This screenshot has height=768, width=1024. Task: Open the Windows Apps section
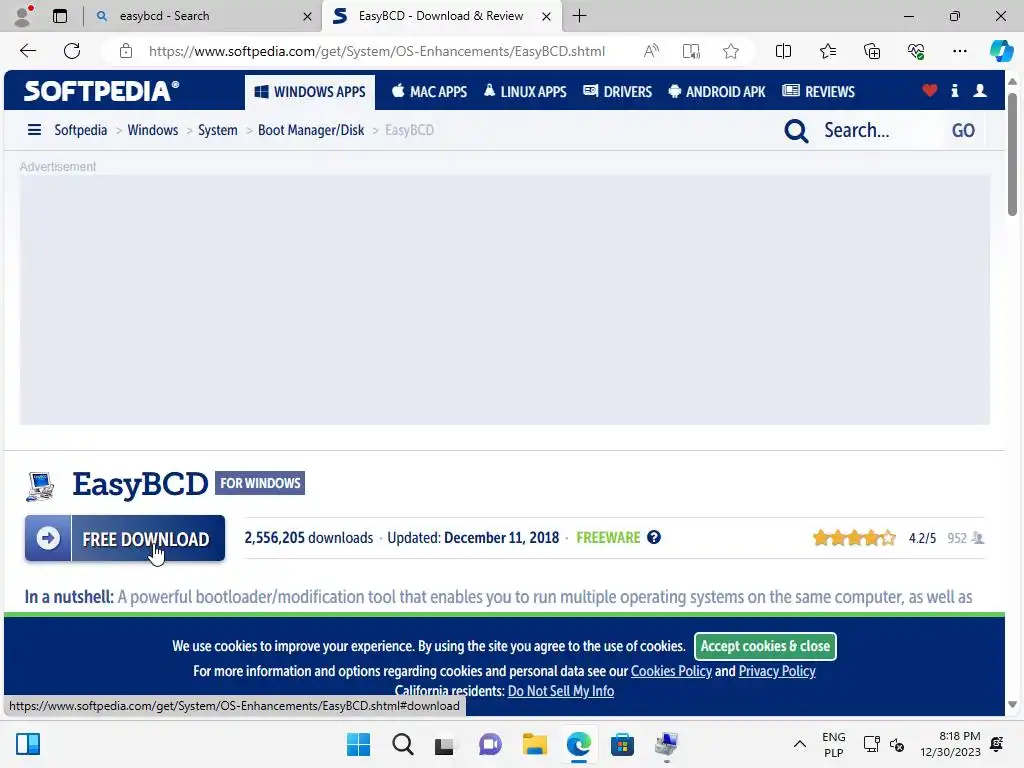(x=310, y=92)
